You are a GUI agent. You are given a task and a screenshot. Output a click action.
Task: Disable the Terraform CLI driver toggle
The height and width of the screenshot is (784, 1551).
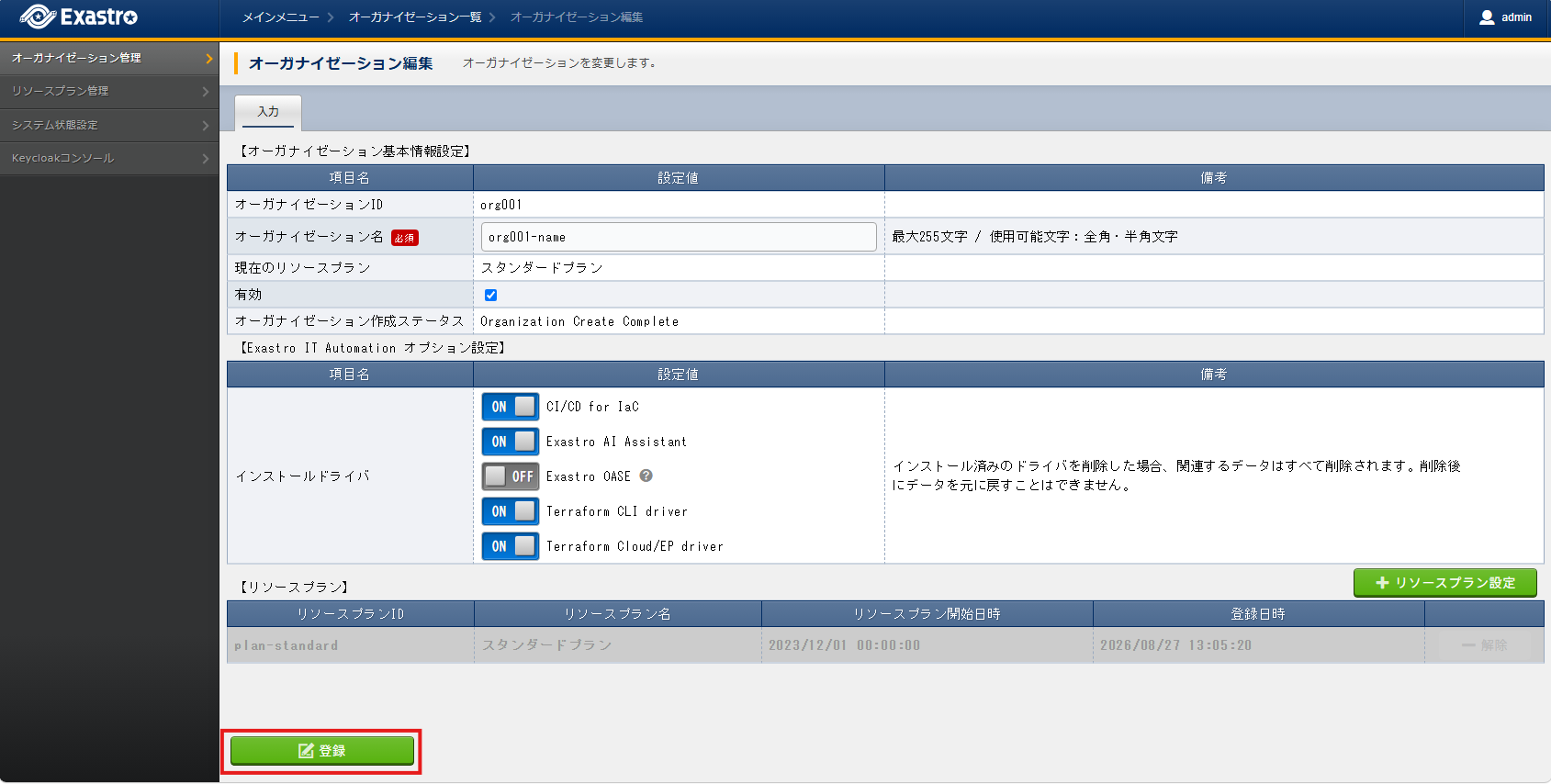coord(511,511)
